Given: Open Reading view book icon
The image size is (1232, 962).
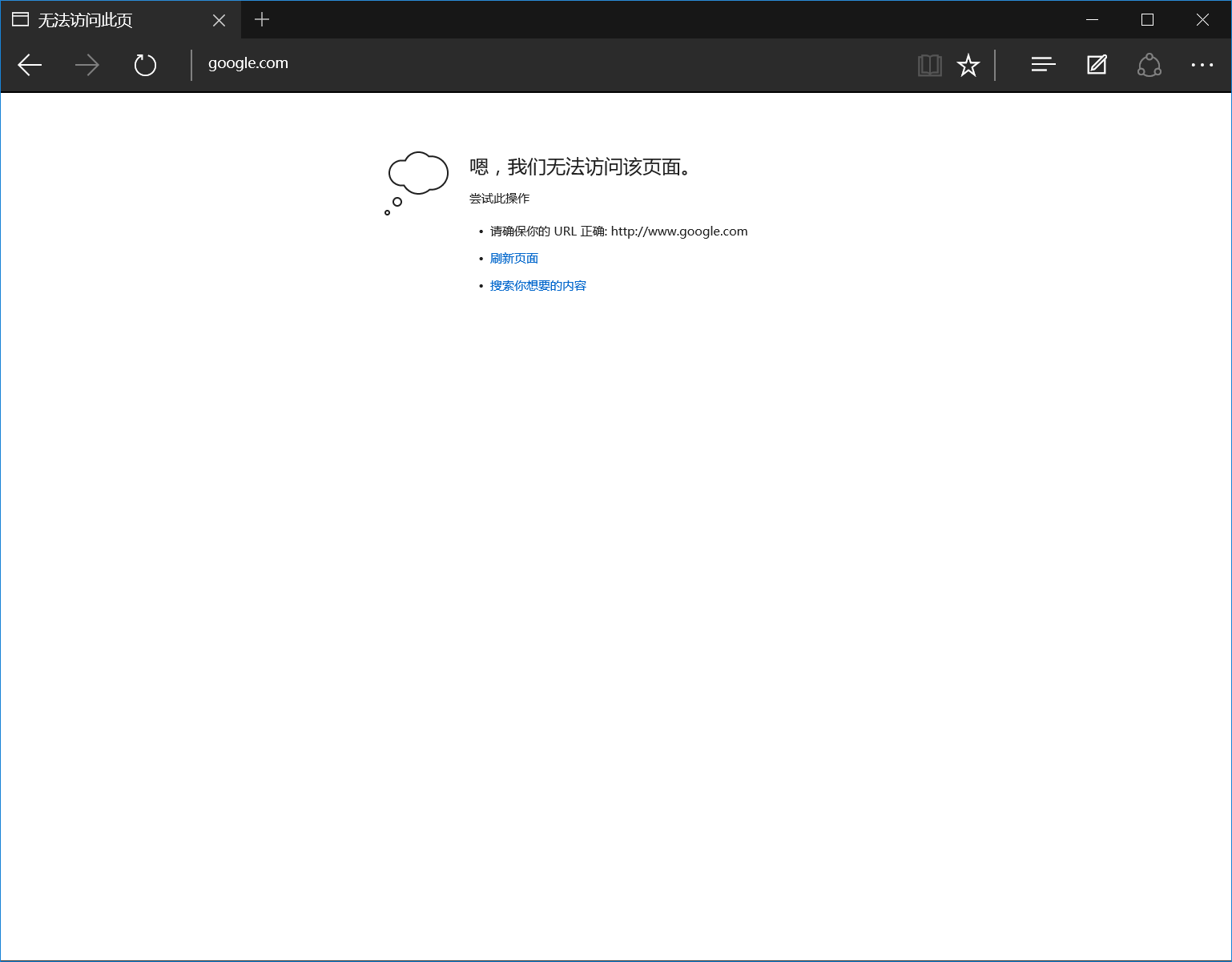Looking at the screenshot, I should click(x=929, y=65).
